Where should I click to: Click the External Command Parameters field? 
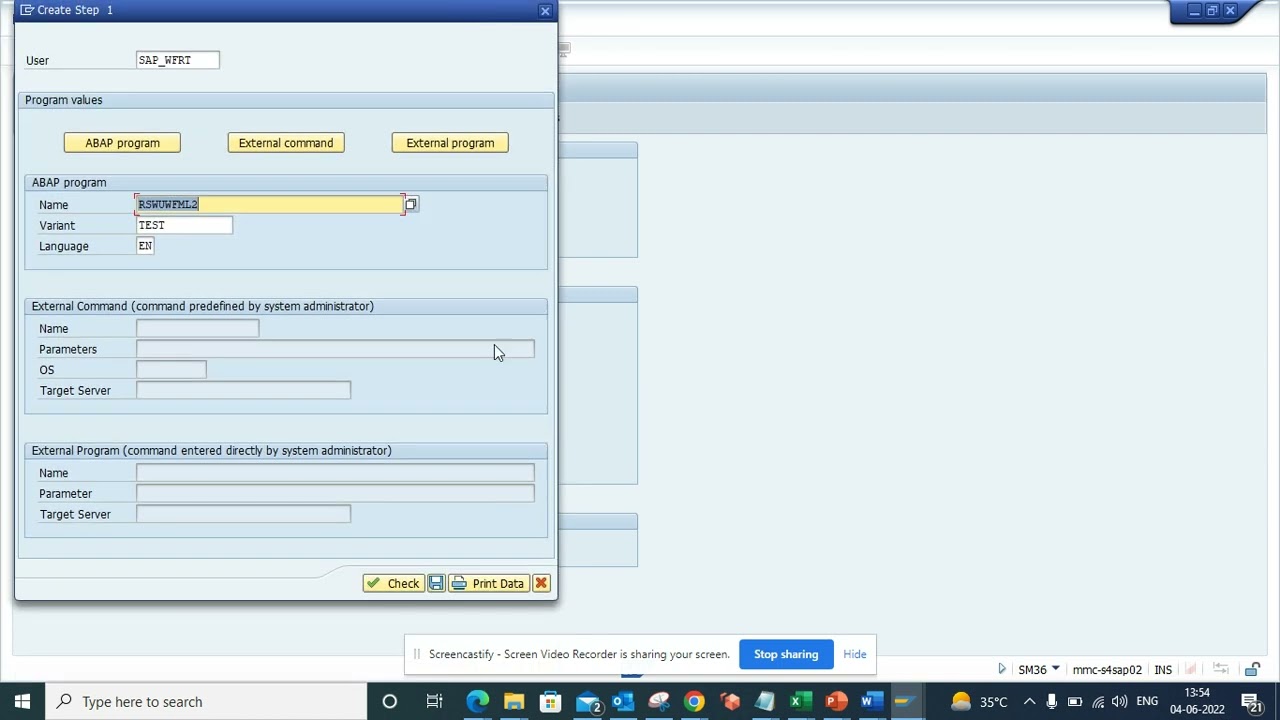(335, 349)
